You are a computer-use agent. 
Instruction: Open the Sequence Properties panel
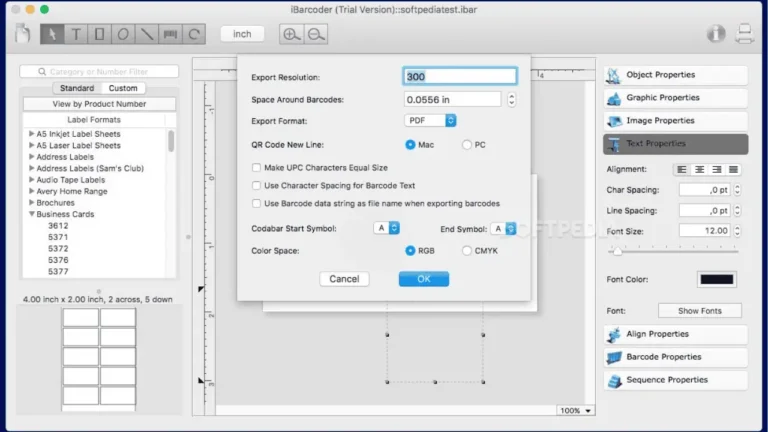[675, 381]
